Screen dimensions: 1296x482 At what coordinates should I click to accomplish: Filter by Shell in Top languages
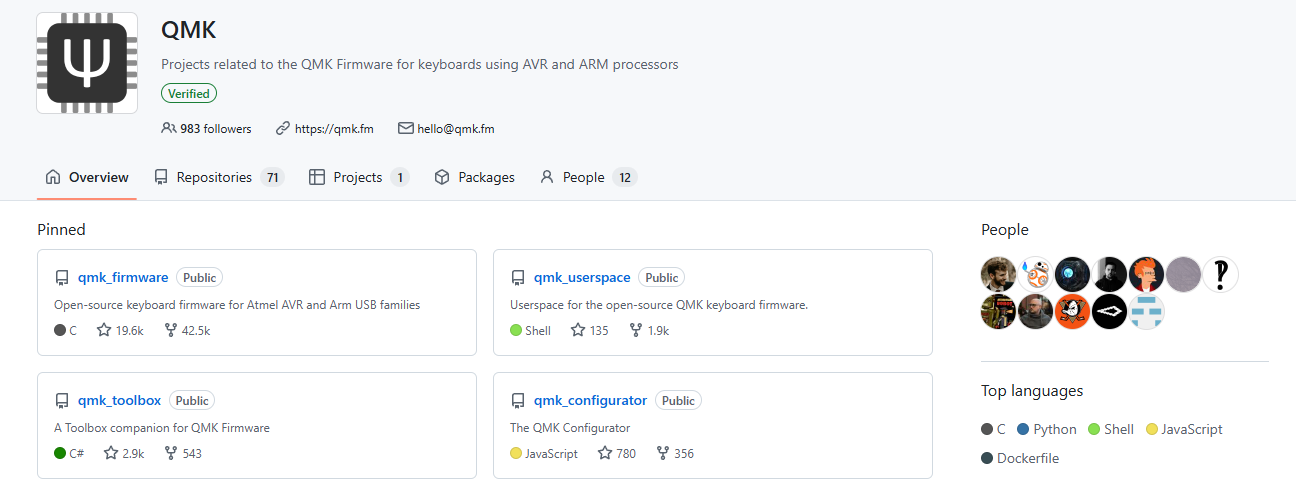click(1111, 429)
